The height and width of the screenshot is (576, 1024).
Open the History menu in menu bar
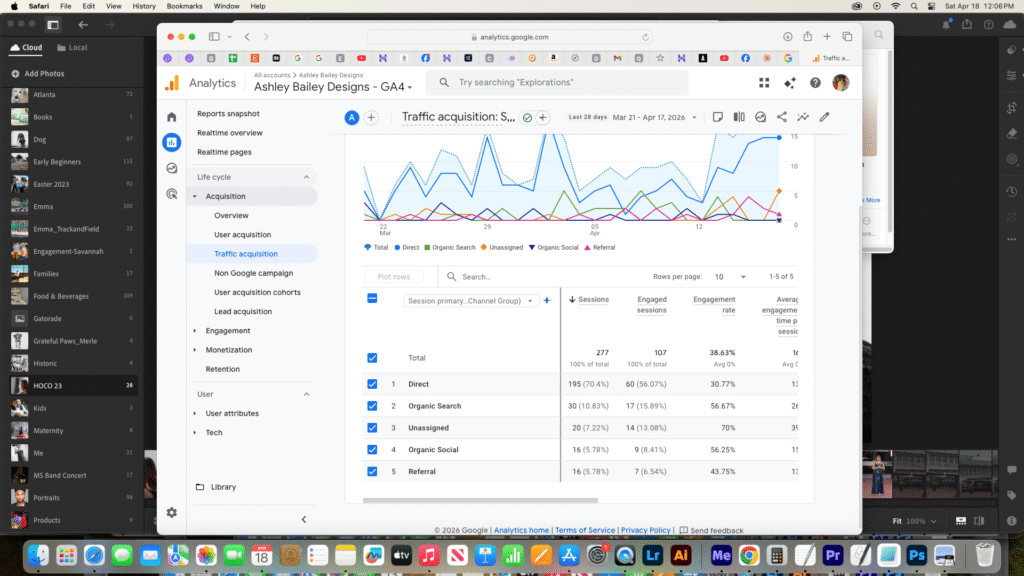144,6
